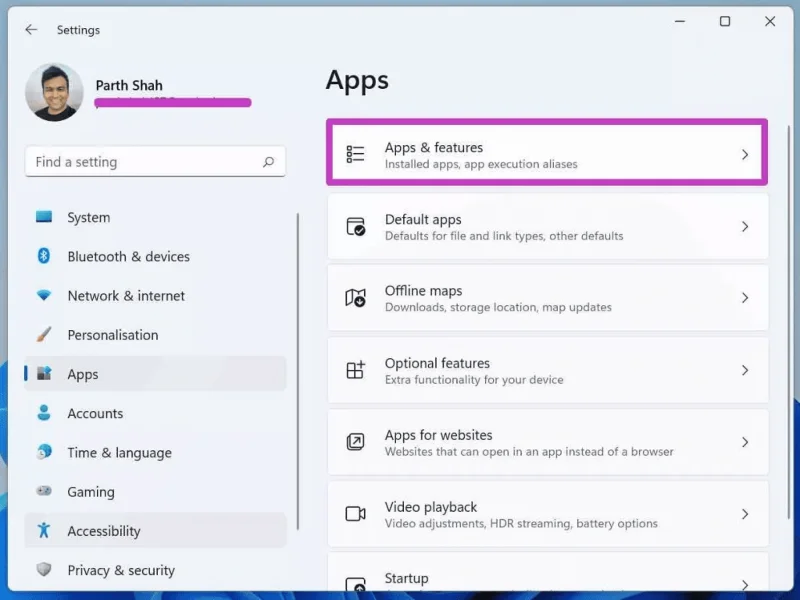Click the Apps for websites icon
Image resolution: width=800 pixels, height=600 pixels.
pos(355,442)
